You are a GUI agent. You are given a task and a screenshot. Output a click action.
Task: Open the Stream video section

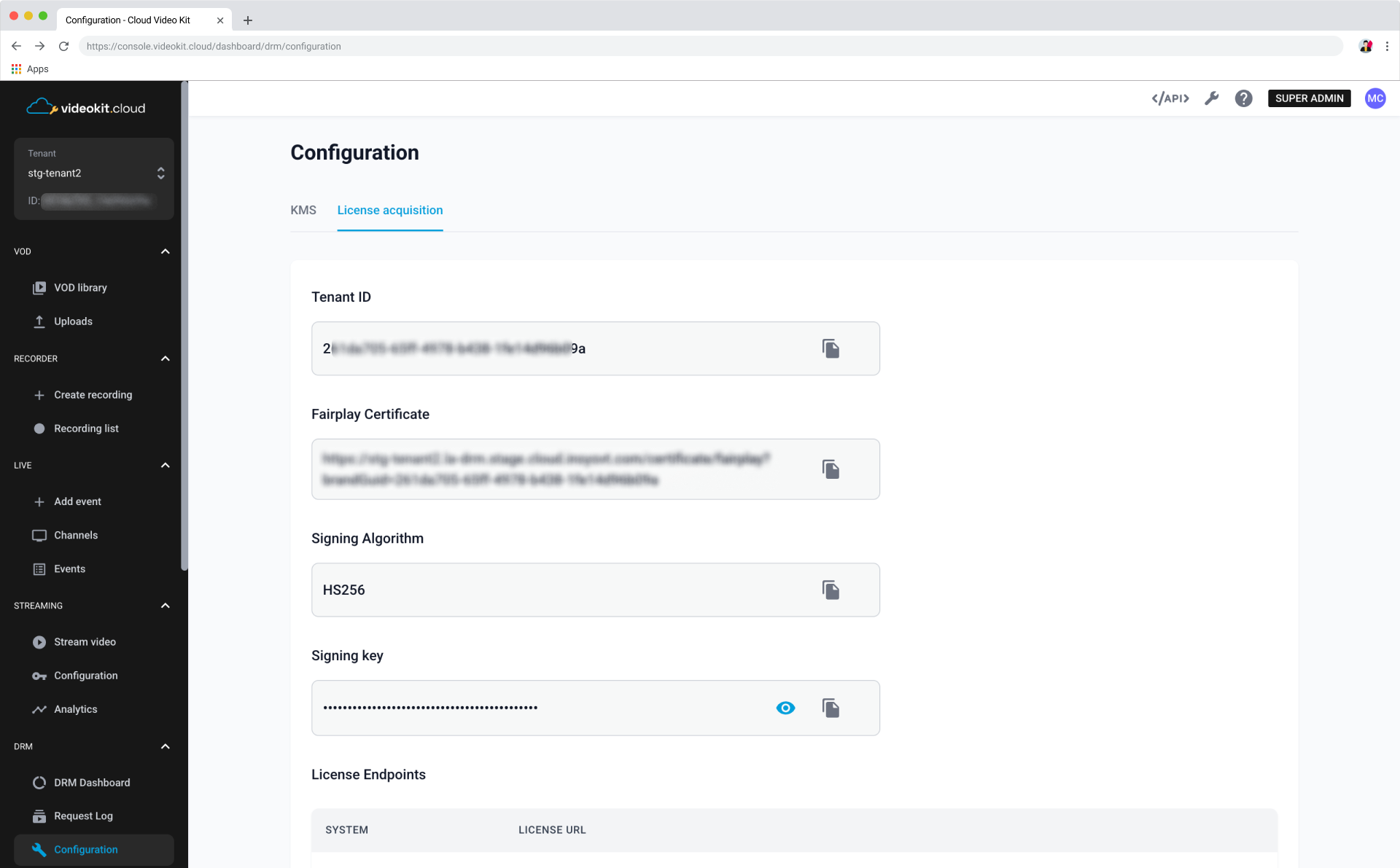pyautogui.click(x=85, y=642)
